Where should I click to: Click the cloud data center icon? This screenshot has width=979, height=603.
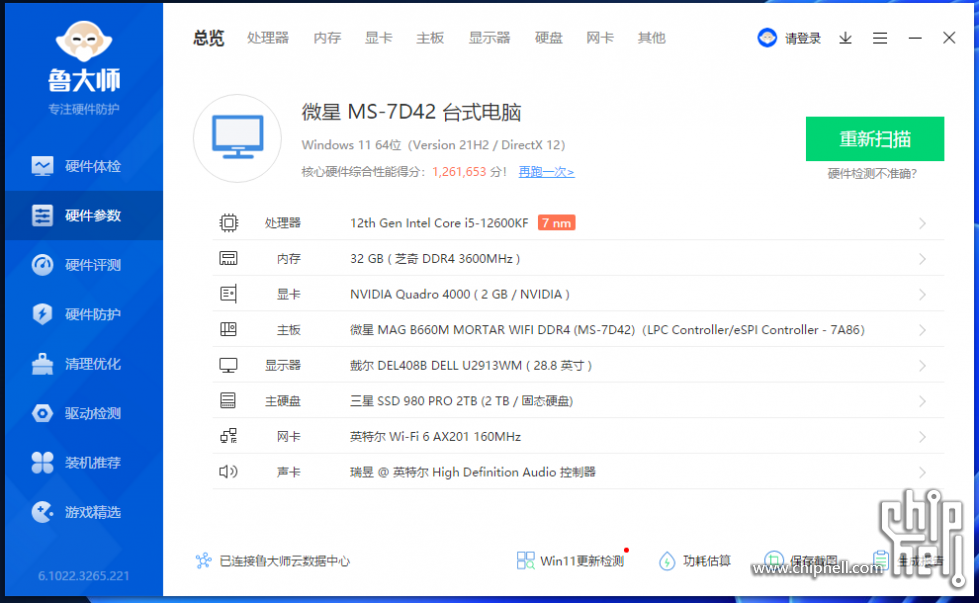coord(204,561)
